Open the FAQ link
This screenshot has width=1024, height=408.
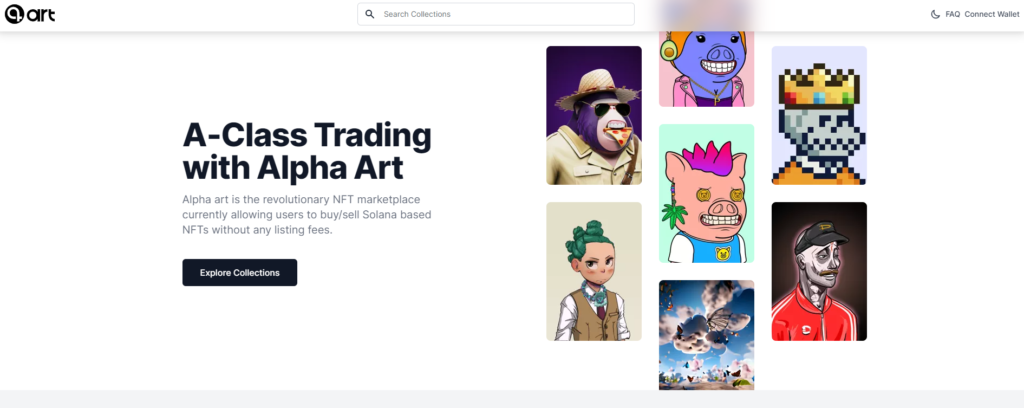pyautogui.click(x=953, y=14)
